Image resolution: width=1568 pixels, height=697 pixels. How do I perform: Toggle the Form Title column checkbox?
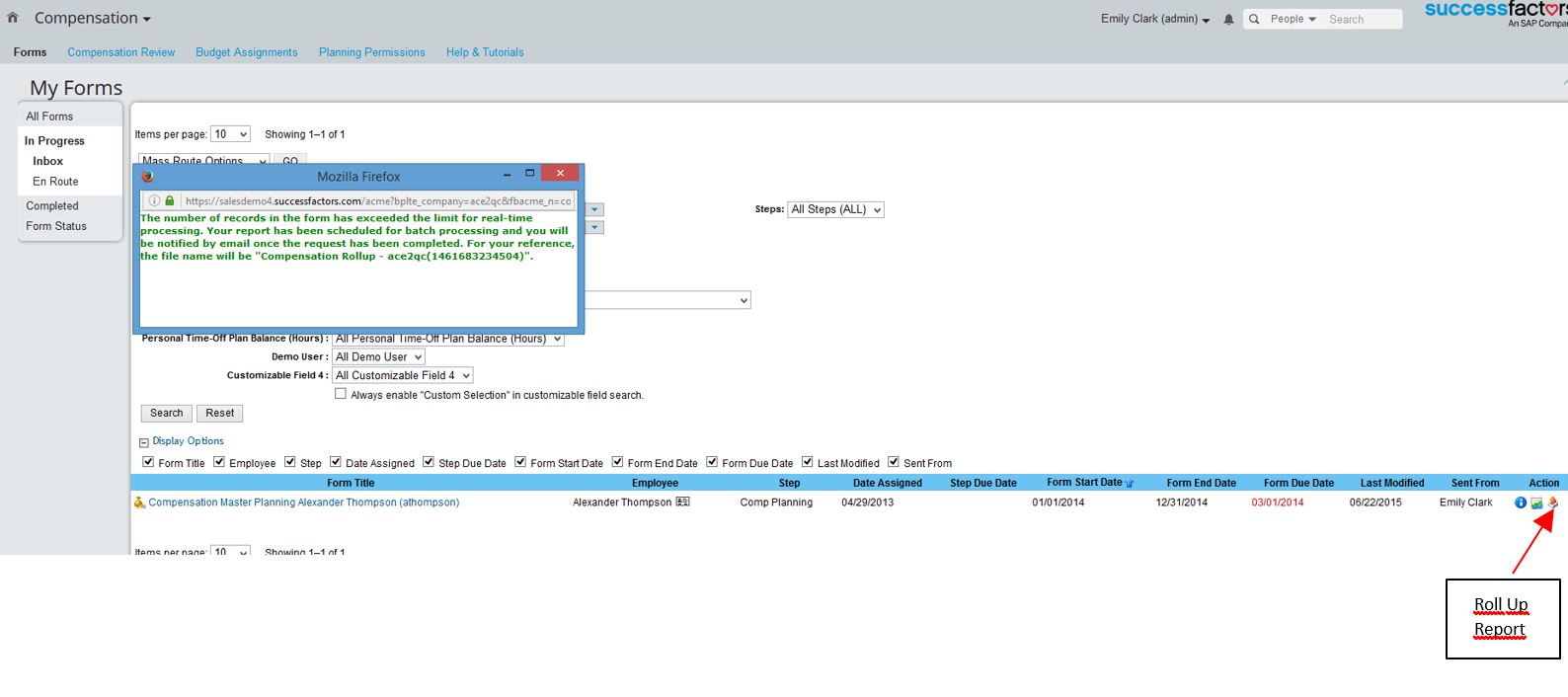[x=148, y=462]
